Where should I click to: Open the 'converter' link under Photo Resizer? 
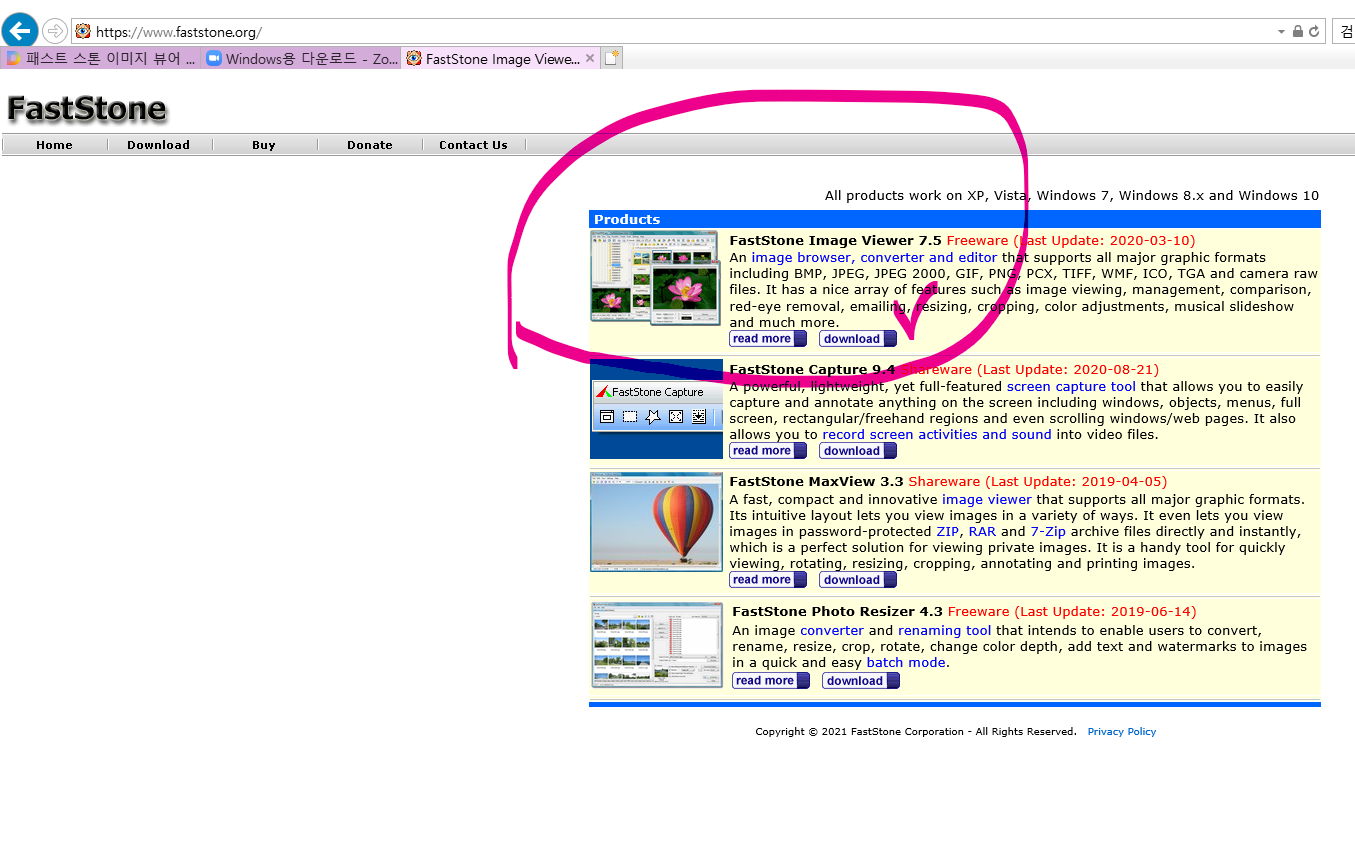[x=832, y=630]
